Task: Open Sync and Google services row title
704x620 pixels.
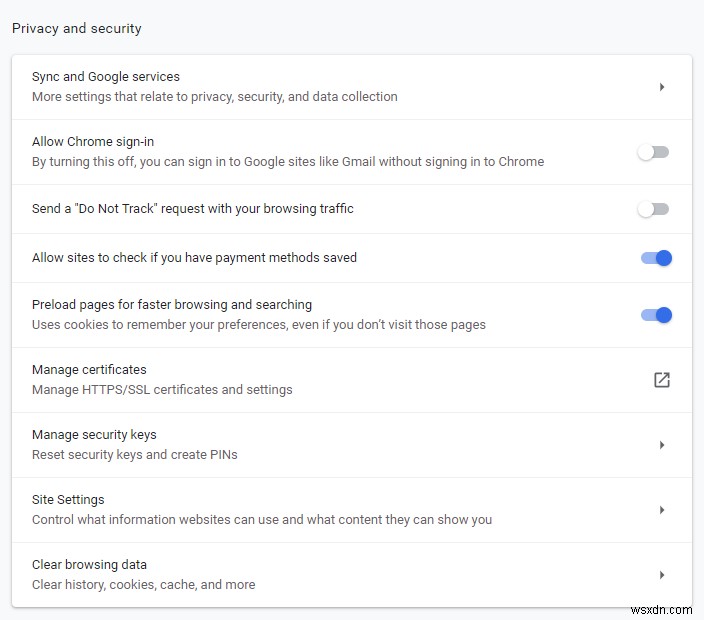Action: pyautogui.click(x=106, y=77)
